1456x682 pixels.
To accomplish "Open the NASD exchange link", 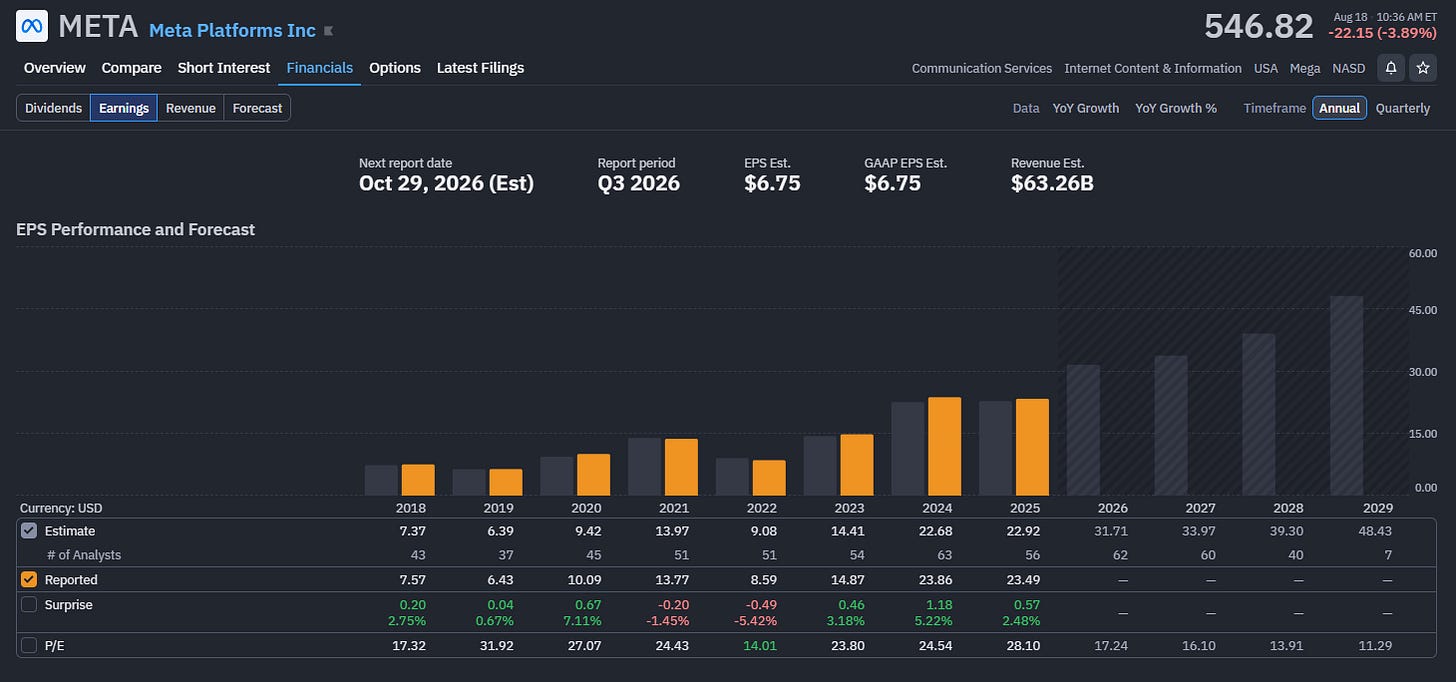I will click(x=1348, y=68).
